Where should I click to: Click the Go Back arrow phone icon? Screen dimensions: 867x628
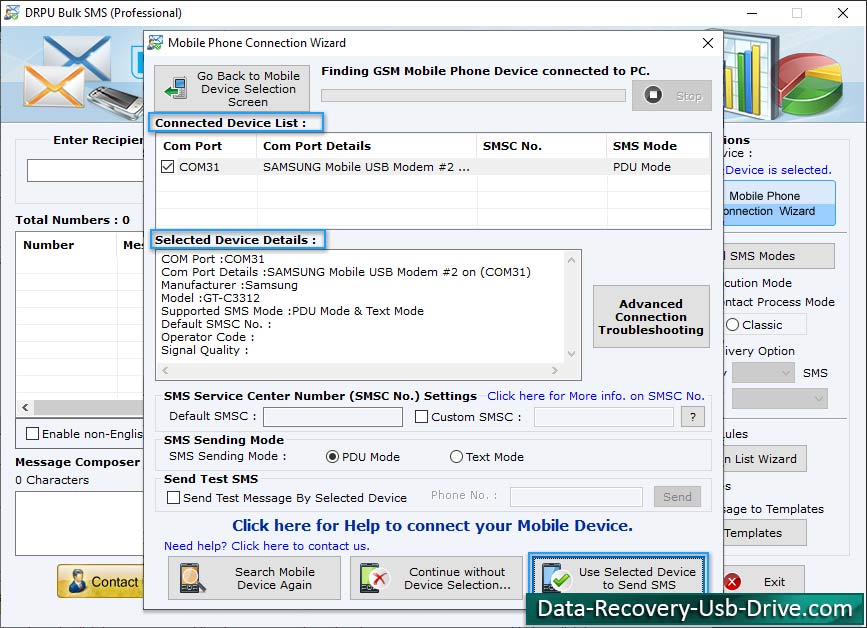tap(176, 88)
